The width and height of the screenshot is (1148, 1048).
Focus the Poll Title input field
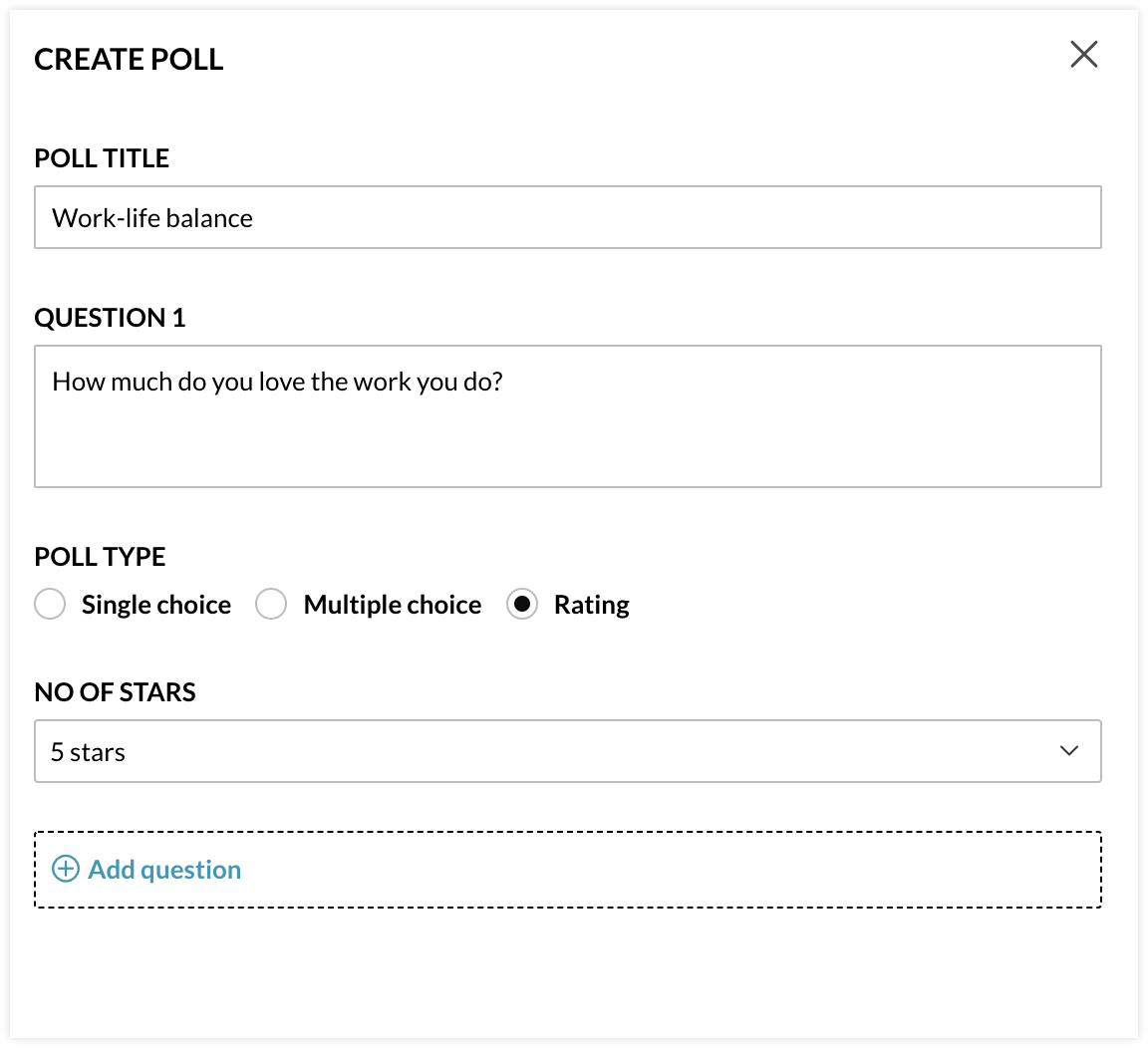567,217
